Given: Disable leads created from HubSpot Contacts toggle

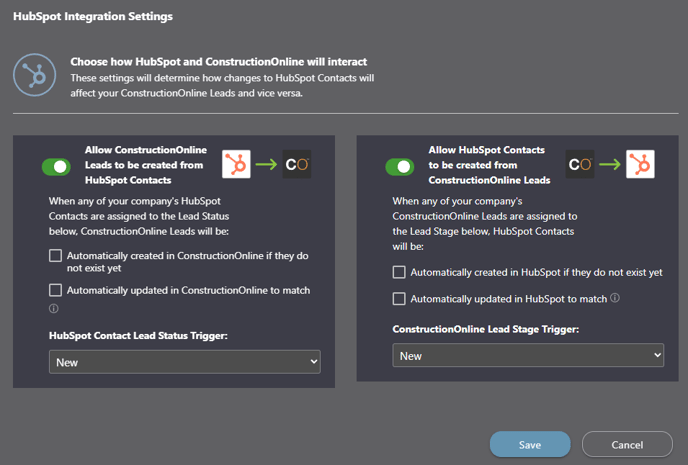Looking at the screenshot, I should pos(56,166).
